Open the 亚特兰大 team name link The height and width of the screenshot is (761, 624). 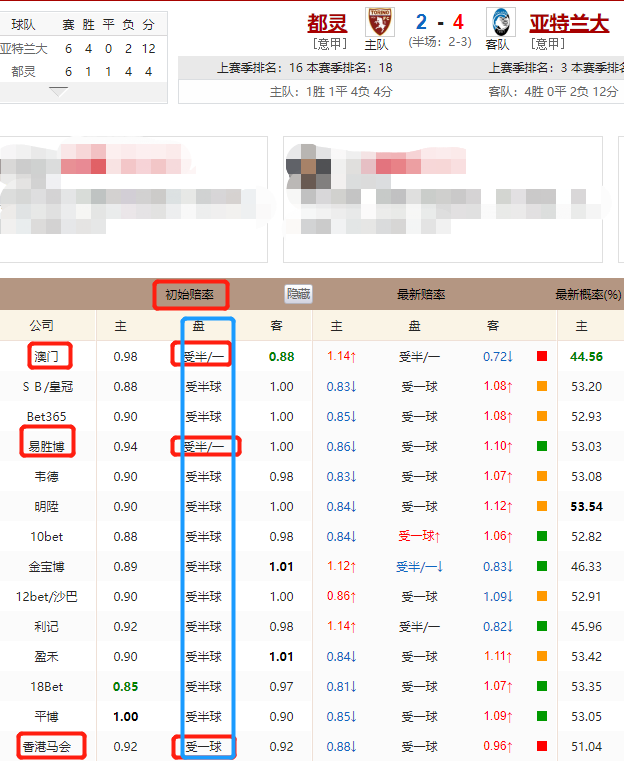[568, 22]
